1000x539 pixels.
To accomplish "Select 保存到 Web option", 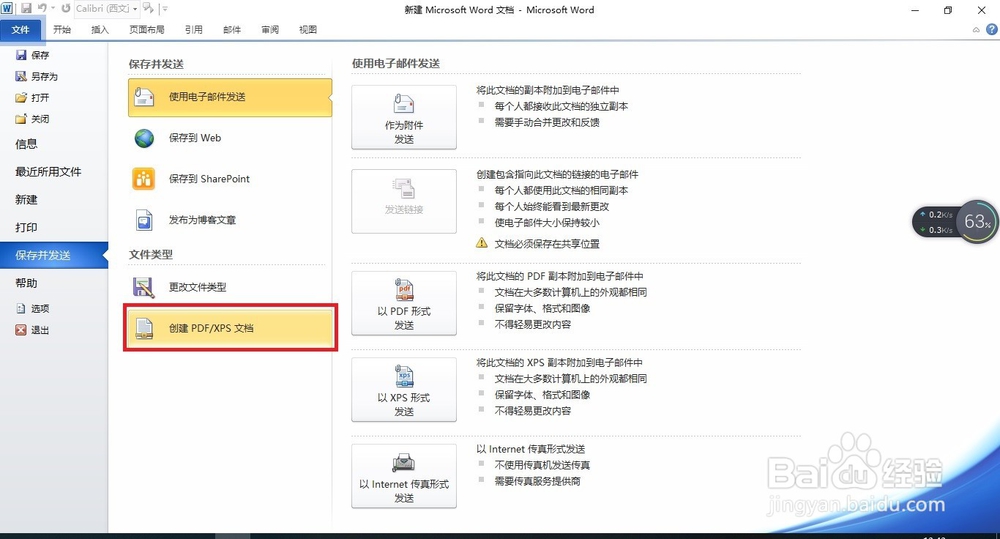I will 230,138.
